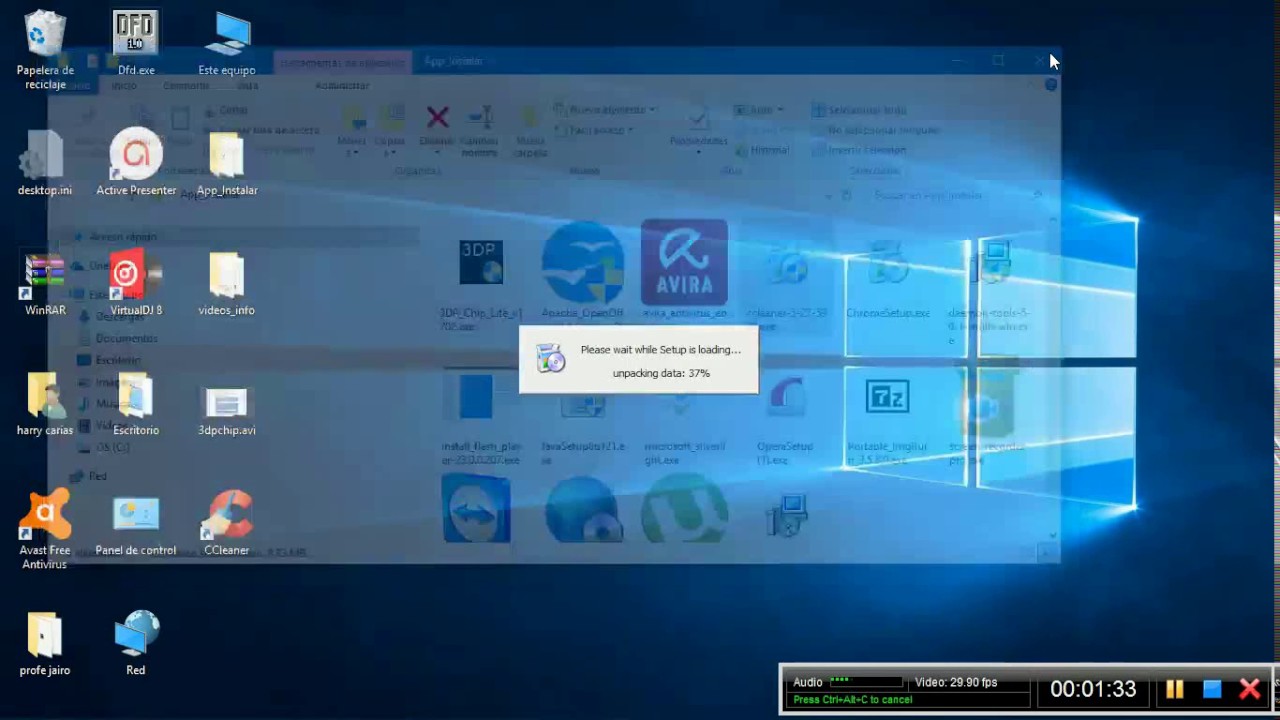This screenshot has height=720, width=1280.
Task: Stop the recording with the blue square
Action: point(1212,689)
